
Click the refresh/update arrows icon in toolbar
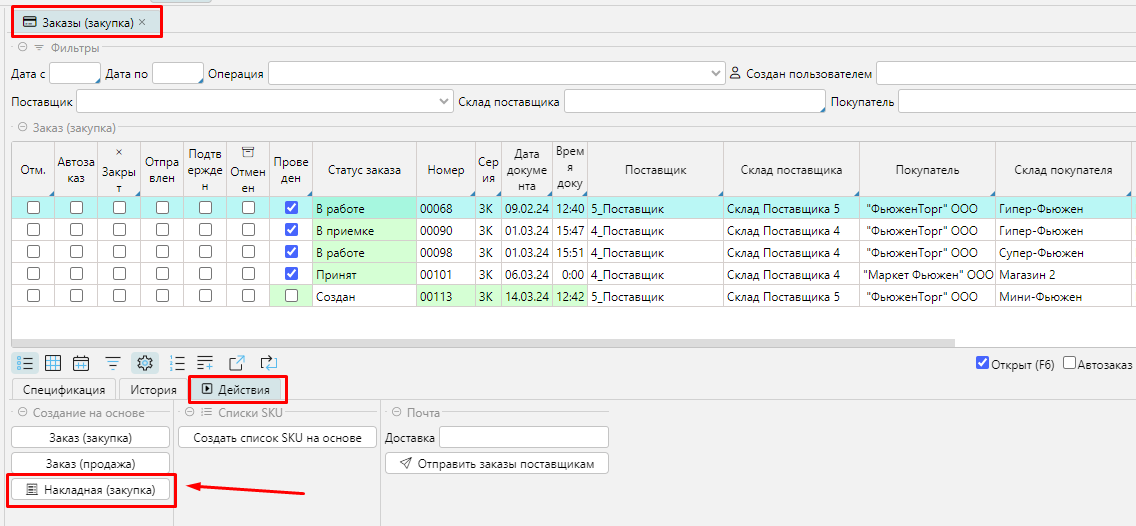268,363
